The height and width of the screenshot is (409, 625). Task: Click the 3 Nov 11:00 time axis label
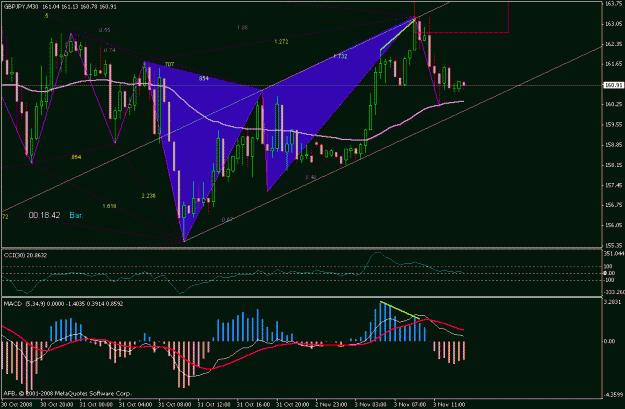pyautogui.click(x=449, y=405)
